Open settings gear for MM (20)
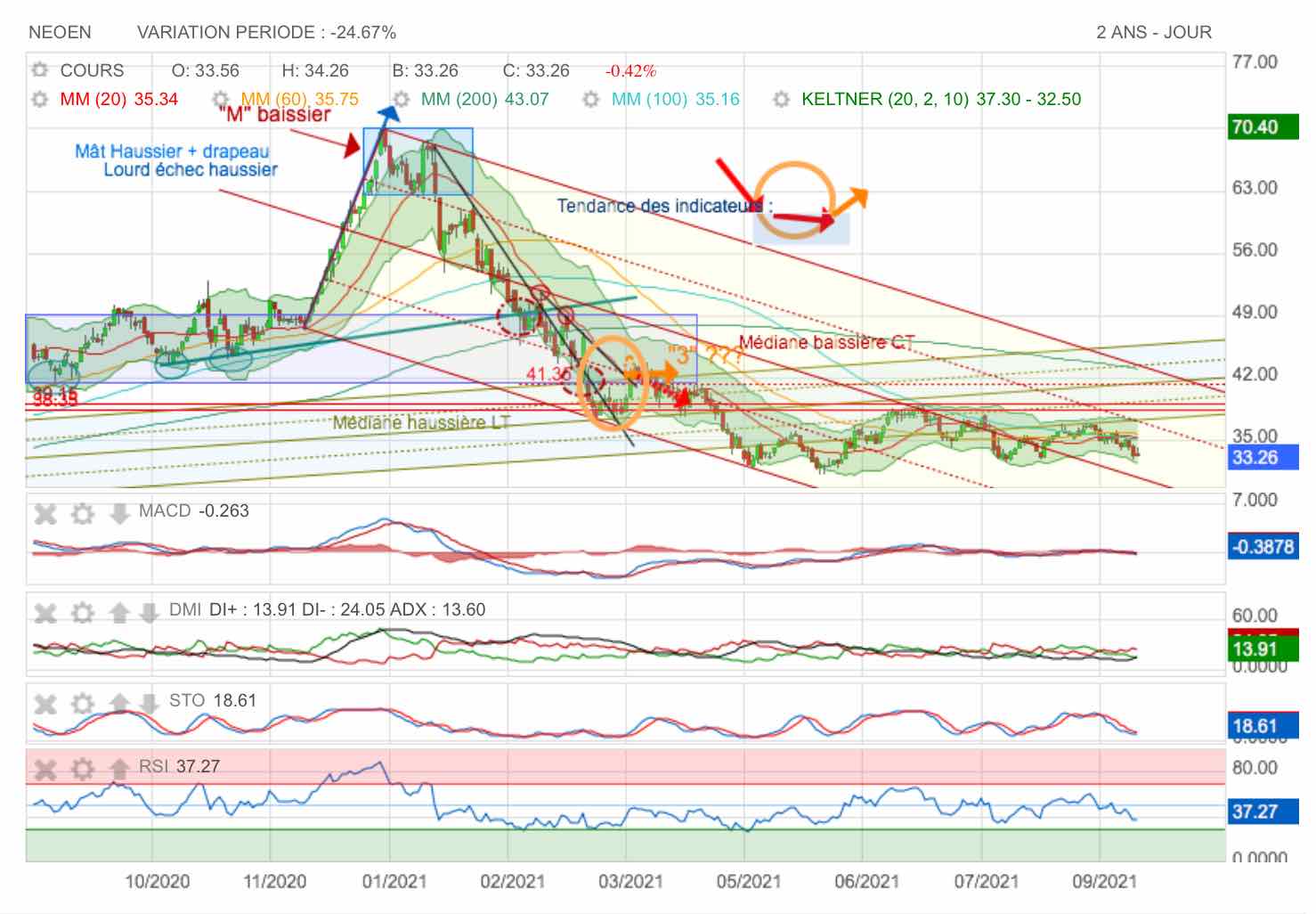1316x914 pixels. (39, 99)
